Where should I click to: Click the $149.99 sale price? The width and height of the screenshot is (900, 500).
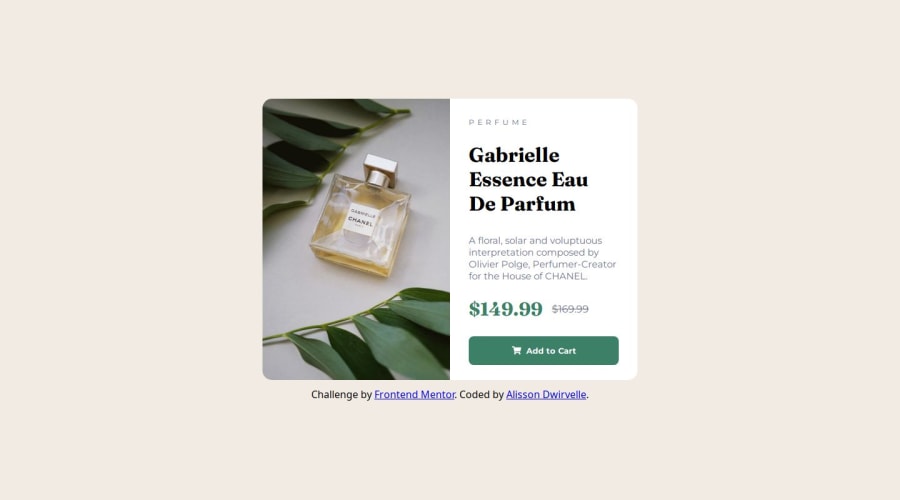pyautogui.click(x=505, y=309)
